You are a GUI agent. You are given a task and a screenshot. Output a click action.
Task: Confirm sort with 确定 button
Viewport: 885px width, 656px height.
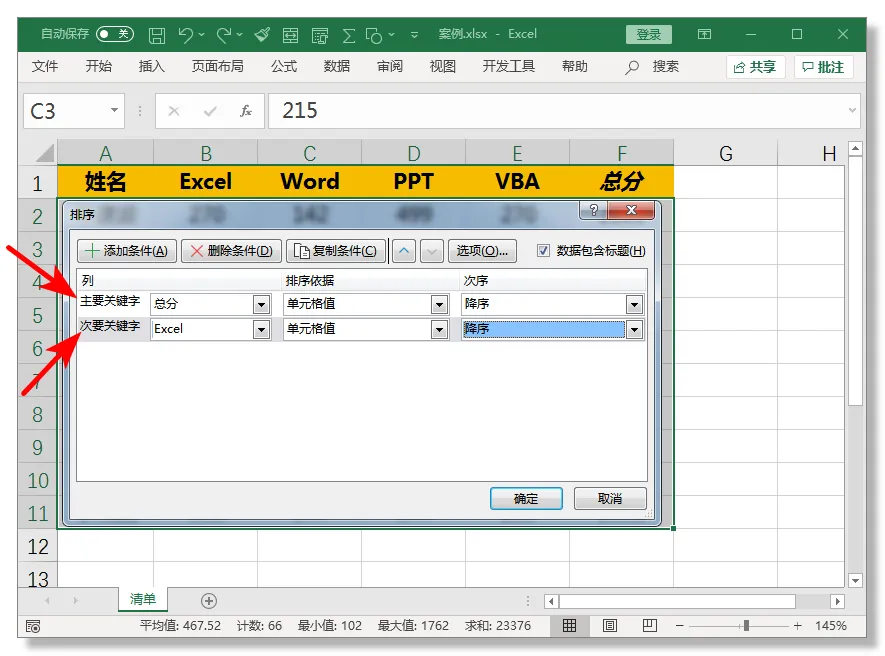(x=526, y=498)
